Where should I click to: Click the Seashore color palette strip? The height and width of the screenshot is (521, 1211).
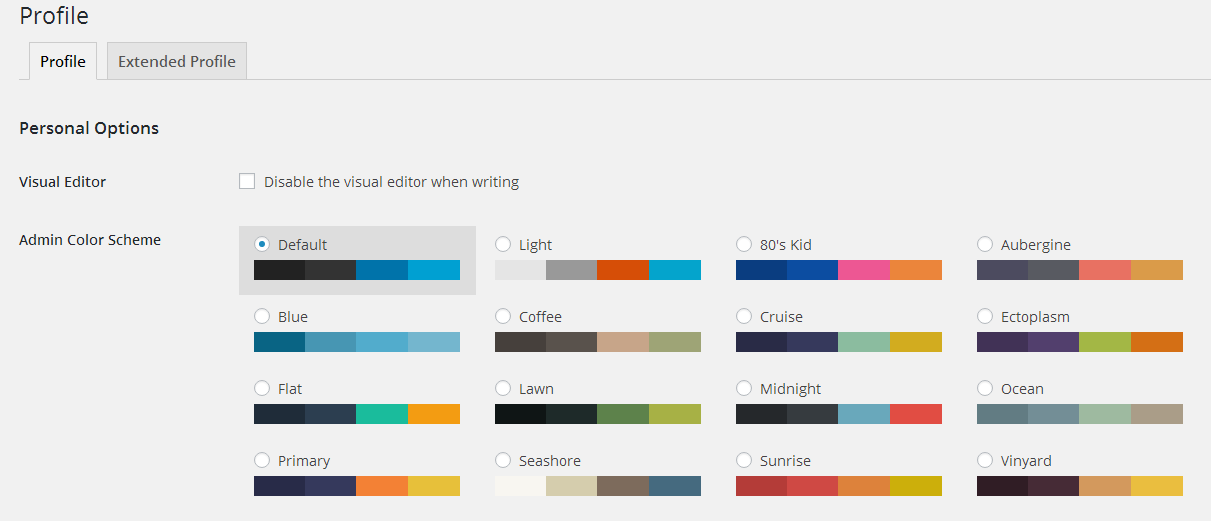coord(598,486)
